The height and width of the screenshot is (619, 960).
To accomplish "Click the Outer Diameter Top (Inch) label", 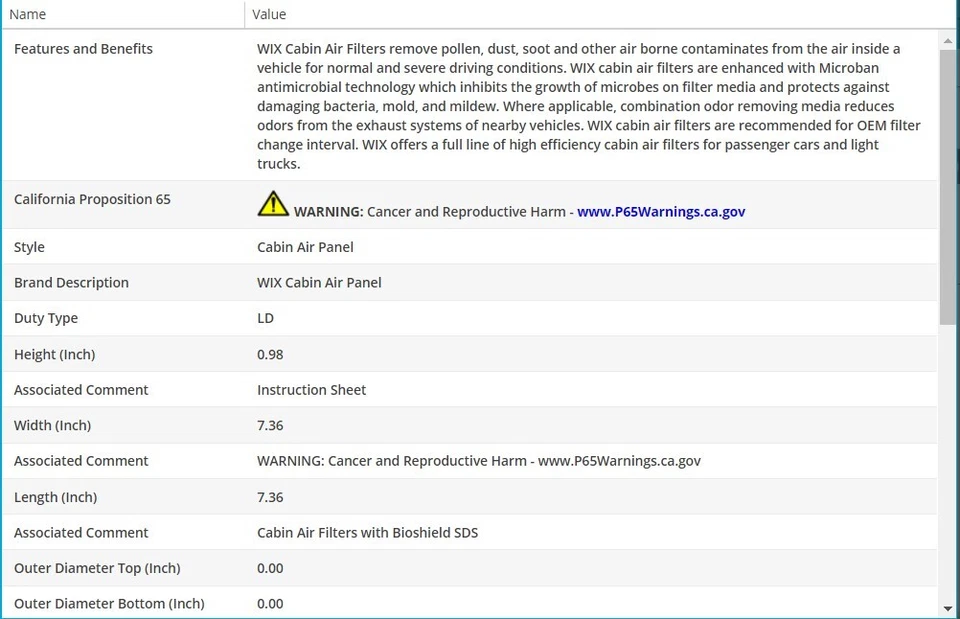I will click(97, 568).
